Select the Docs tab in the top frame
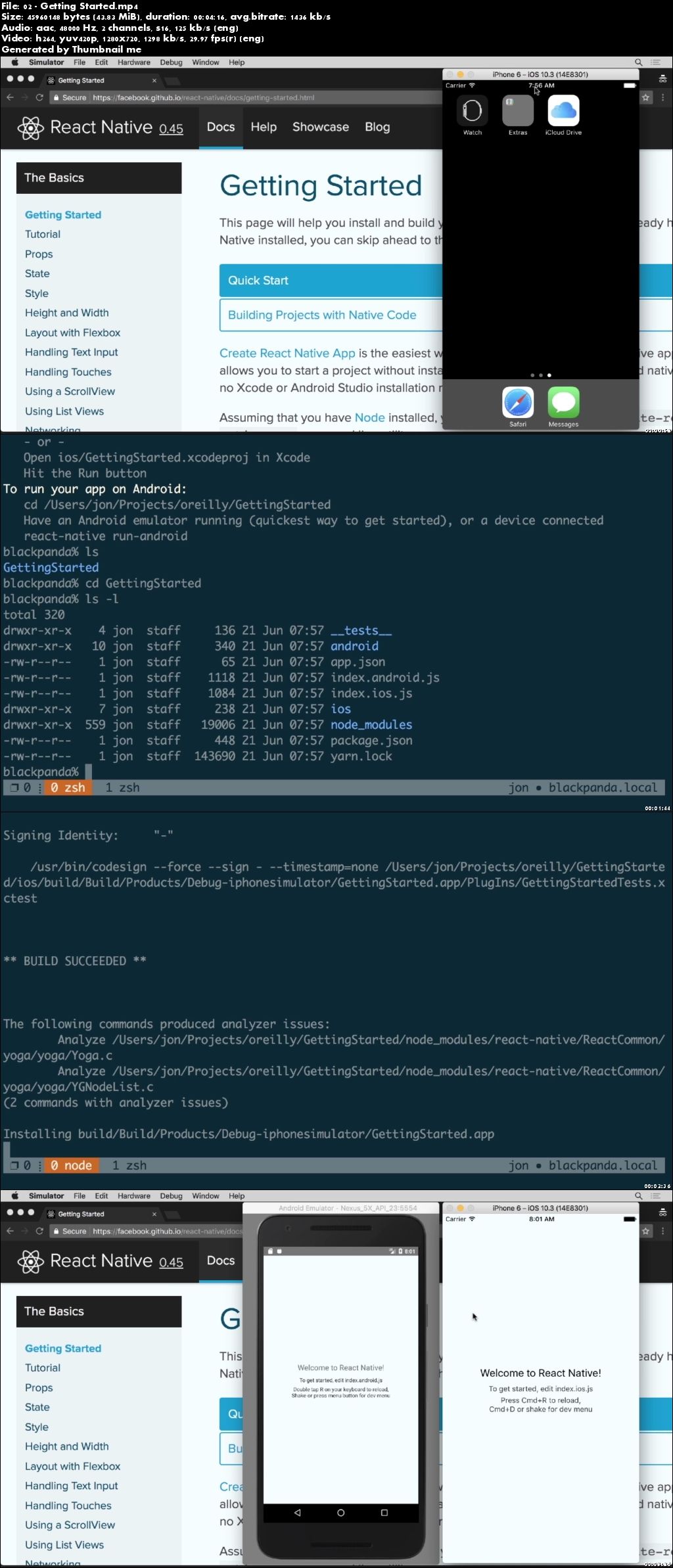Image resolution: width=673 pixels, height=1568 pixels. coord(221,127)
